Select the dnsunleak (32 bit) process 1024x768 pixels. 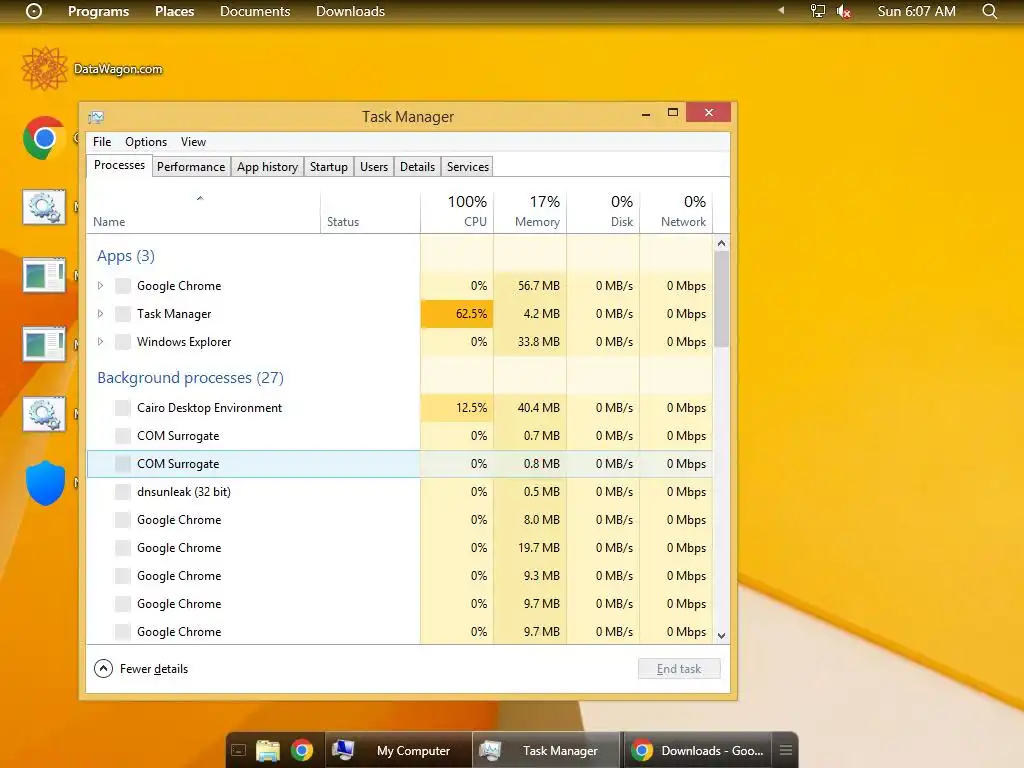[x=400, y=492]
